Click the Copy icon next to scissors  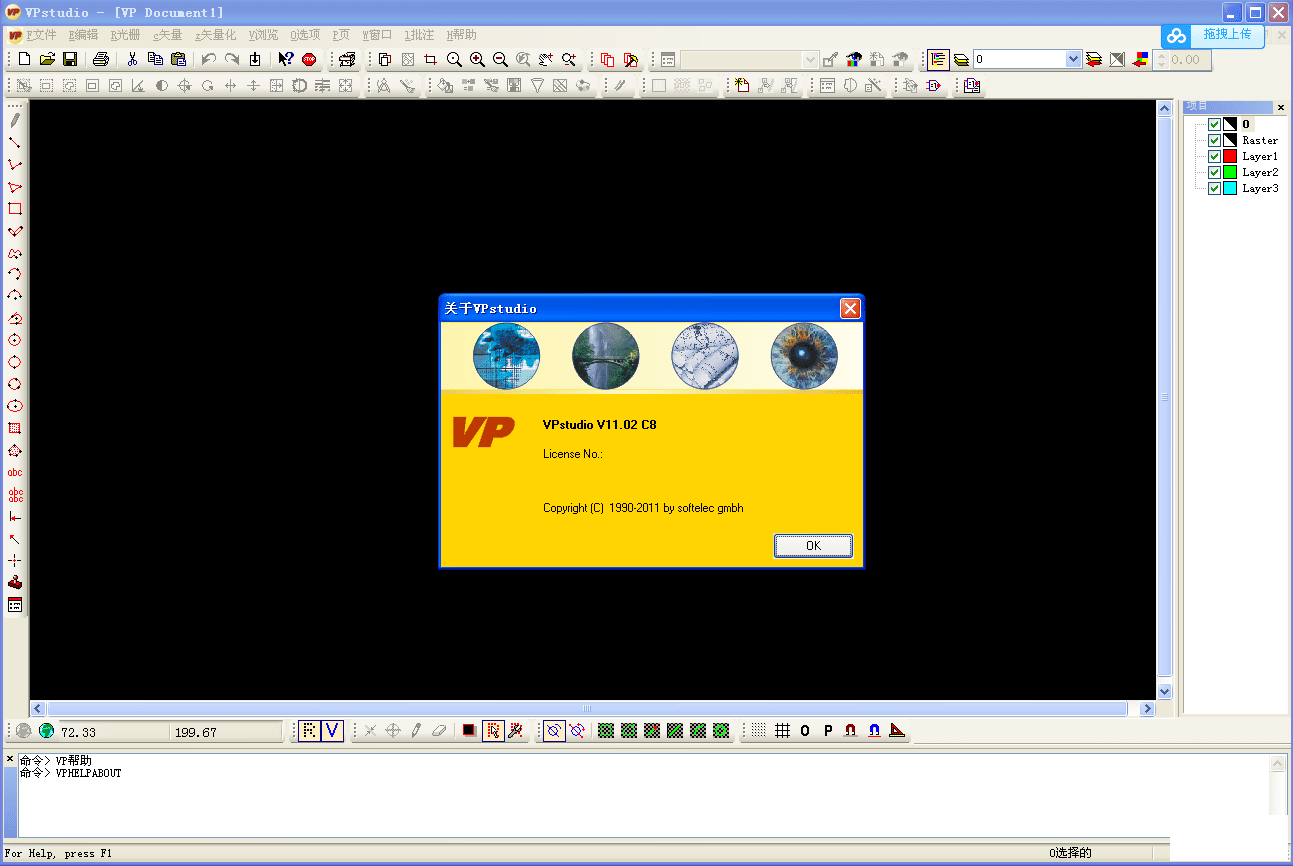(x=155, y=60)
